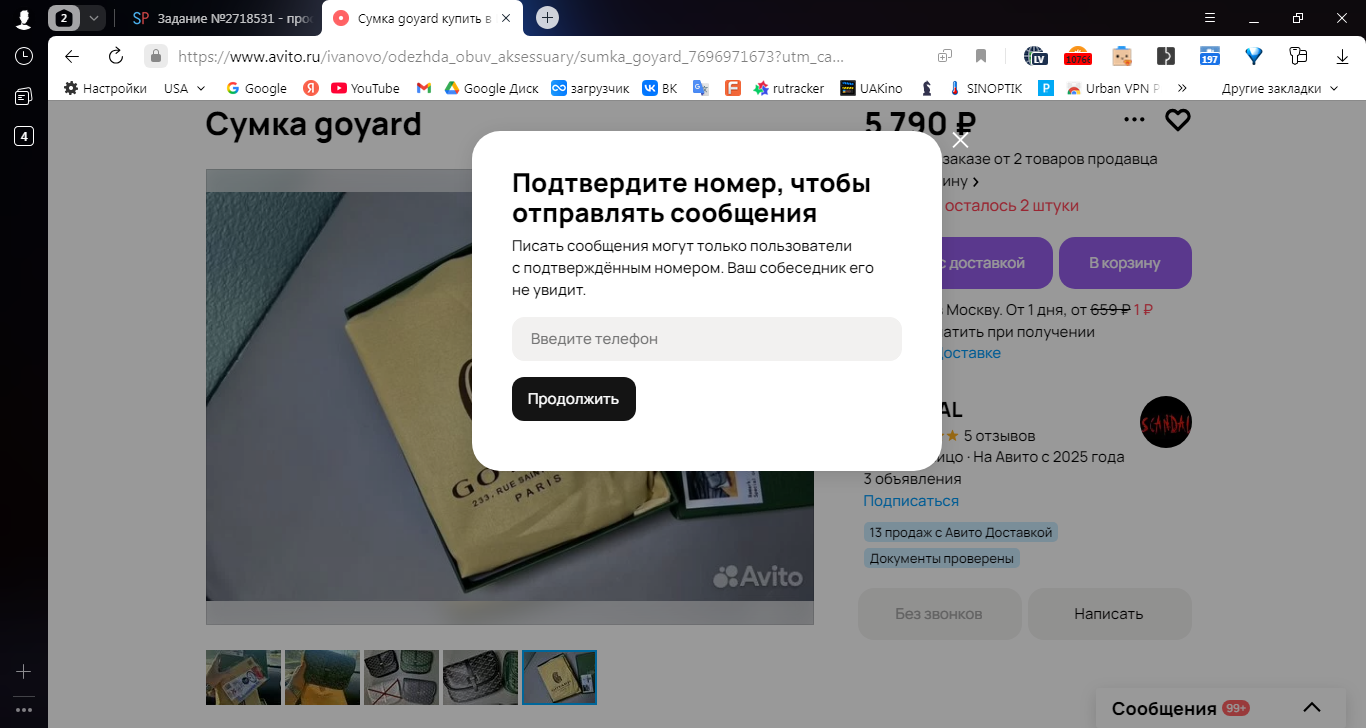Viewport: 1366px width, 728px height.
Task: Expand the 'USA' bookmarks folder
Action: click(185, 88)
